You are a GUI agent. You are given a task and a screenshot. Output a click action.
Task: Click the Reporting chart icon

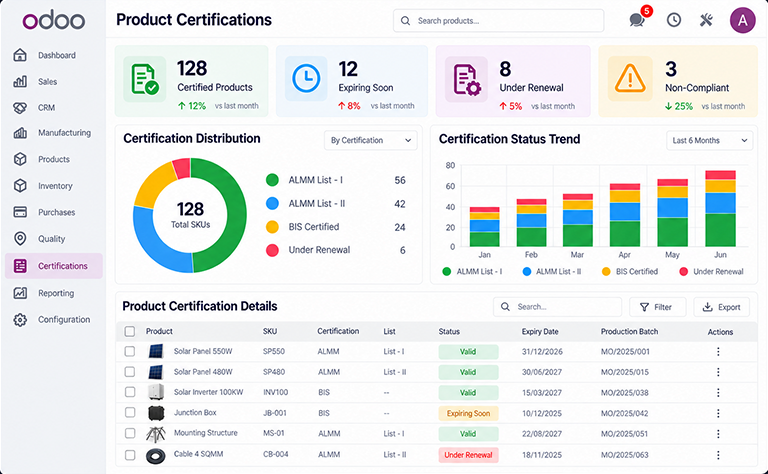coord(20,293)
